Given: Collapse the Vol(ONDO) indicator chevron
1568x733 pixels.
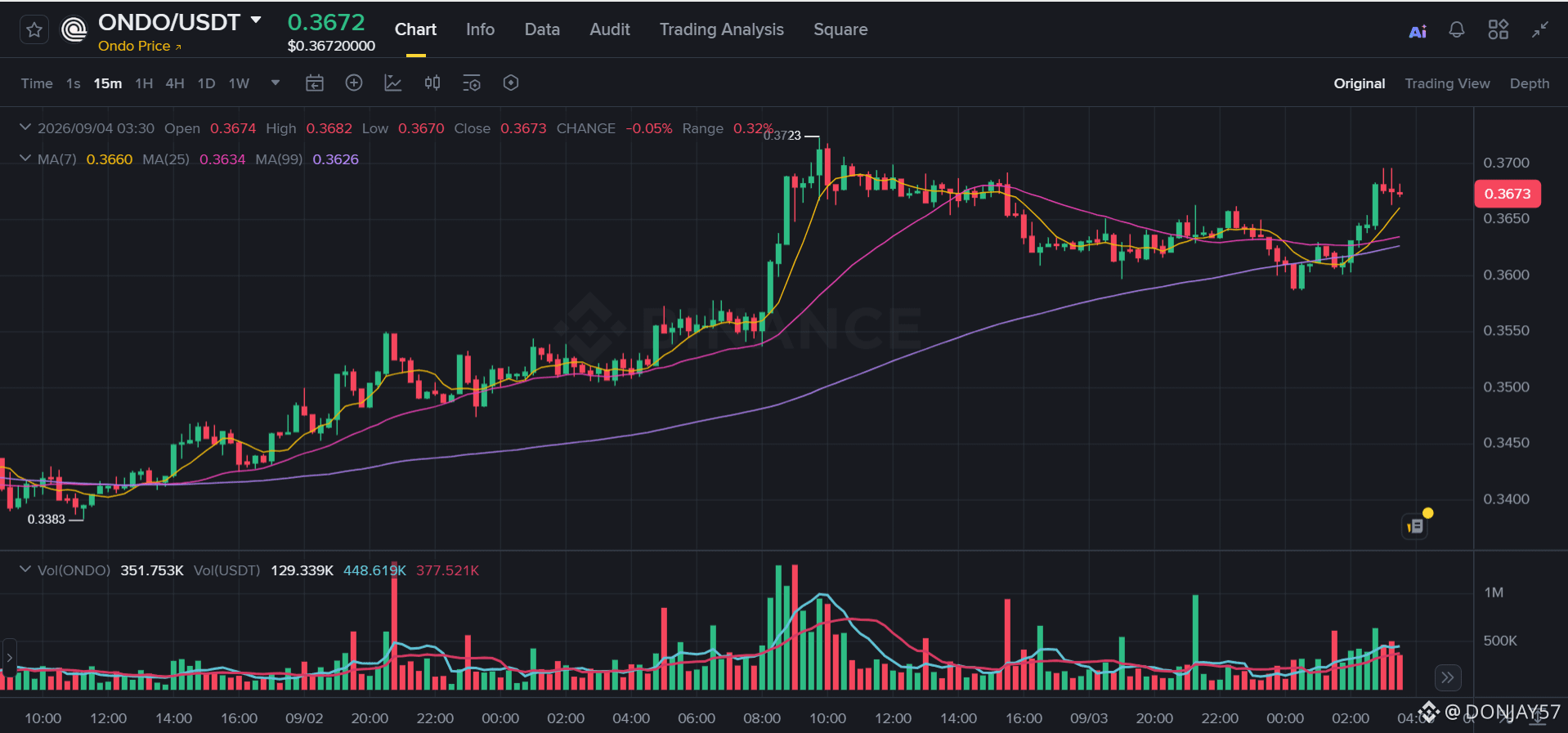Looking at the screenshot, I should (25, 570).
